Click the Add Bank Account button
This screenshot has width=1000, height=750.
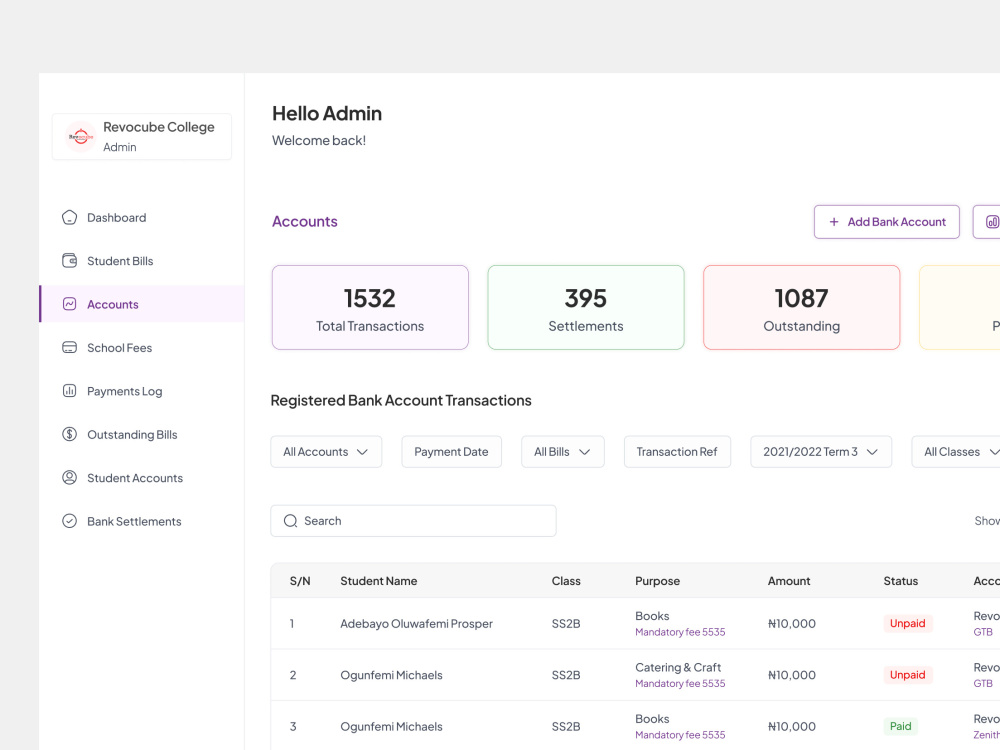[886, 222]
